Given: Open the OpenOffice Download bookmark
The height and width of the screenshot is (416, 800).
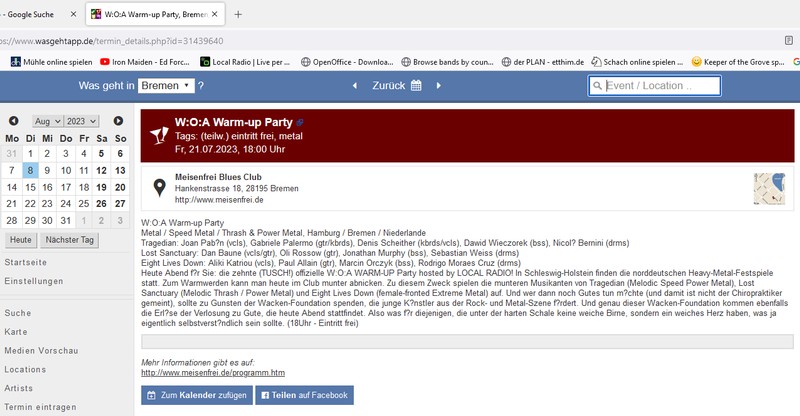Looking at the screenshot, I should (347, 62).
